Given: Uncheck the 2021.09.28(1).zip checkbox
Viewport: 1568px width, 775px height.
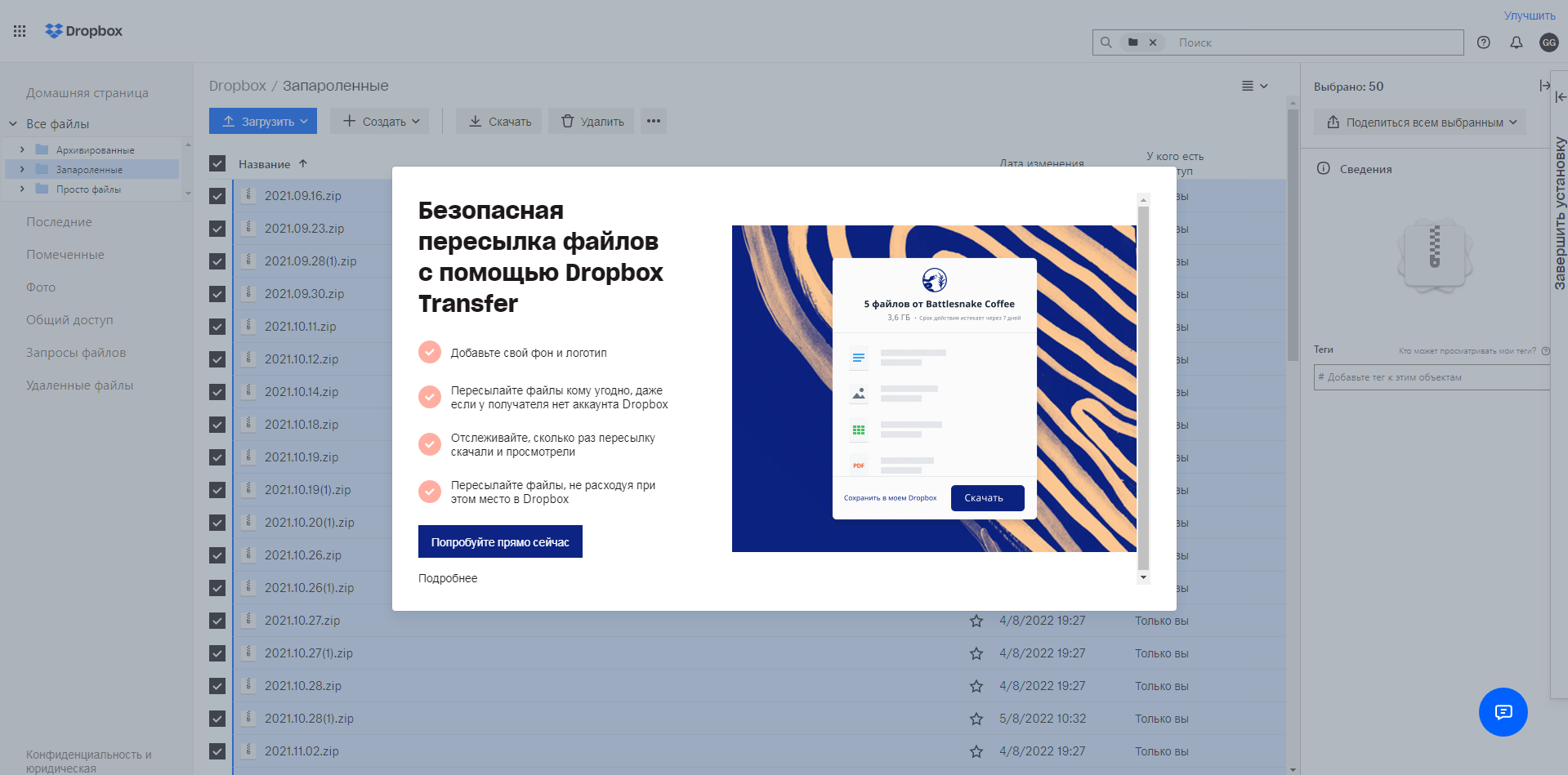Looking at the screenshot, I should pyautogui.click(x=217, y=261).
